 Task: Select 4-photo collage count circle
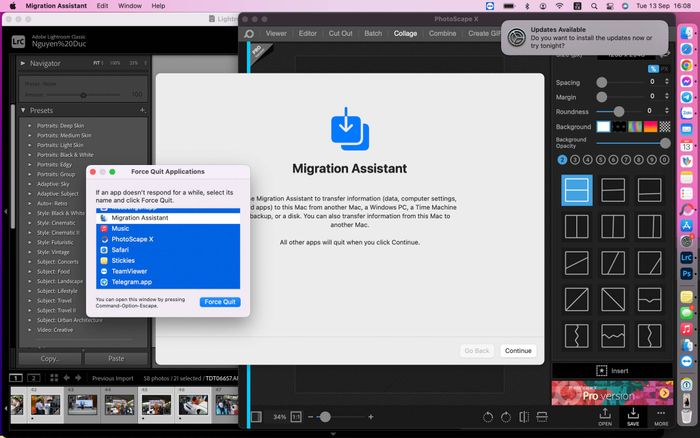588,159
